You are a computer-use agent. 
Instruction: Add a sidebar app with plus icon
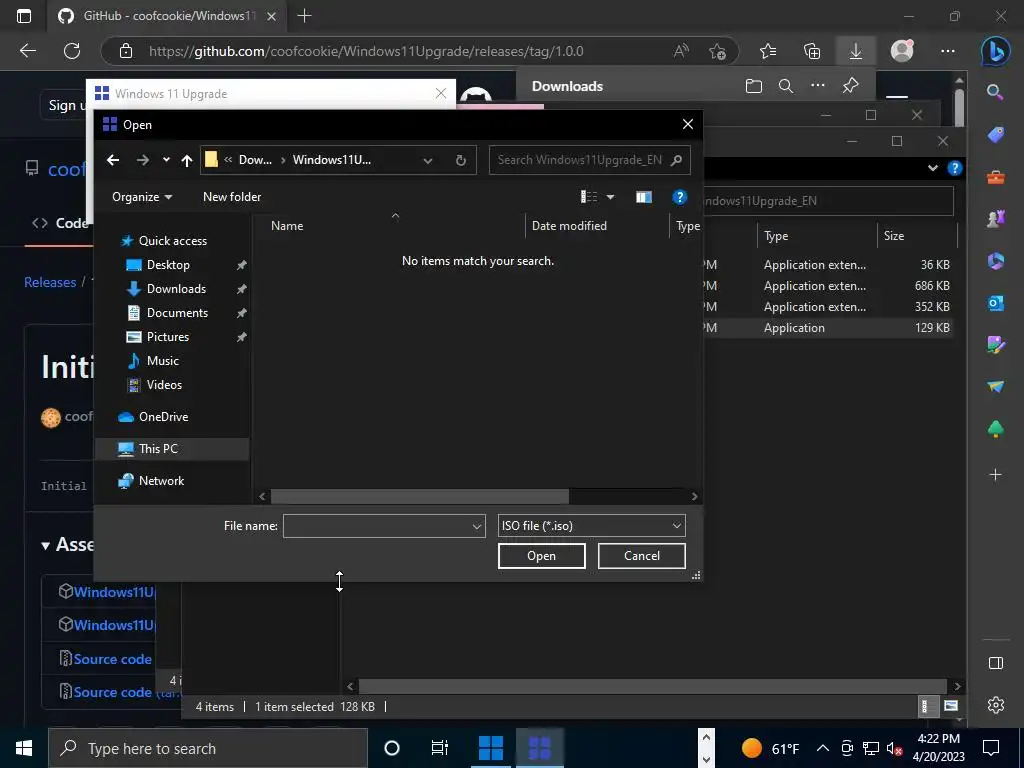click(x=995, y=475)
